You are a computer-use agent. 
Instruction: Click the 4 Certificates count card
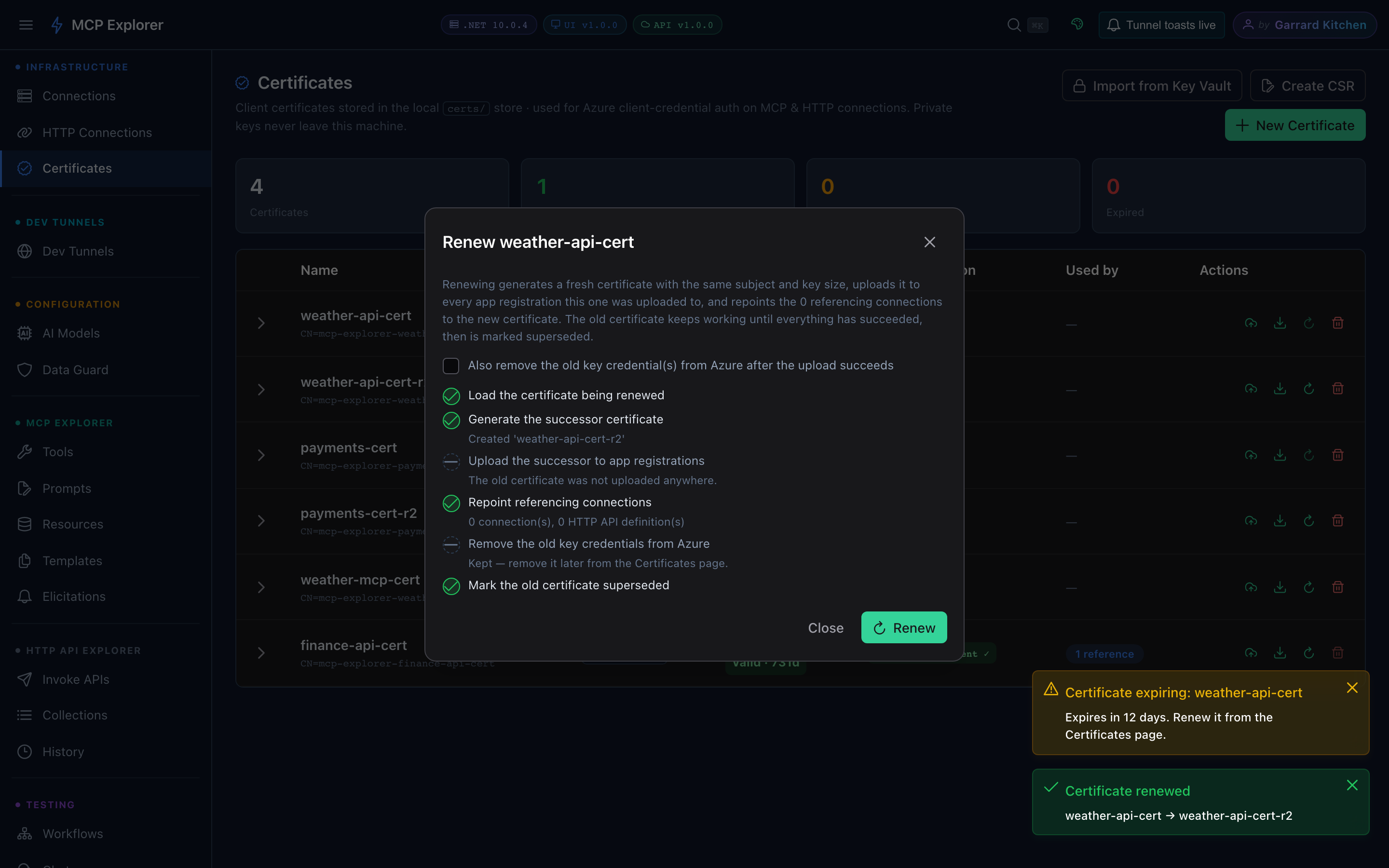pyautogui.click(x=372, y=196)
